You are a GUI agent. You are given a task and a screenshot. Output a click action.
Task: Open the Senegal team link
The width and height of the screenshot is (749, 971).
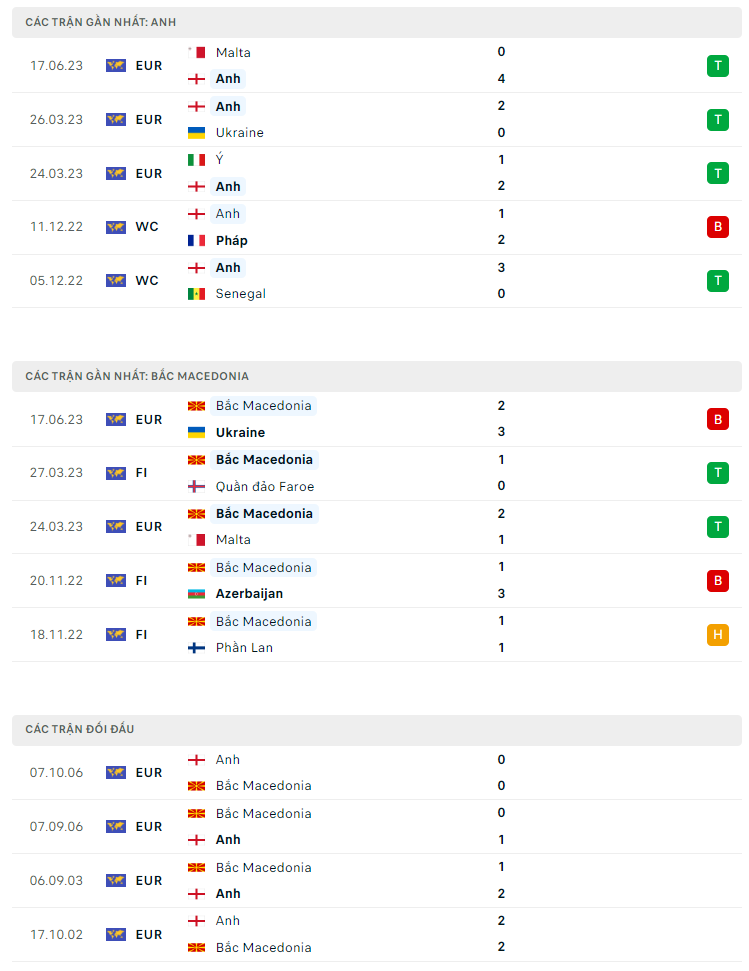coord(240,294)
